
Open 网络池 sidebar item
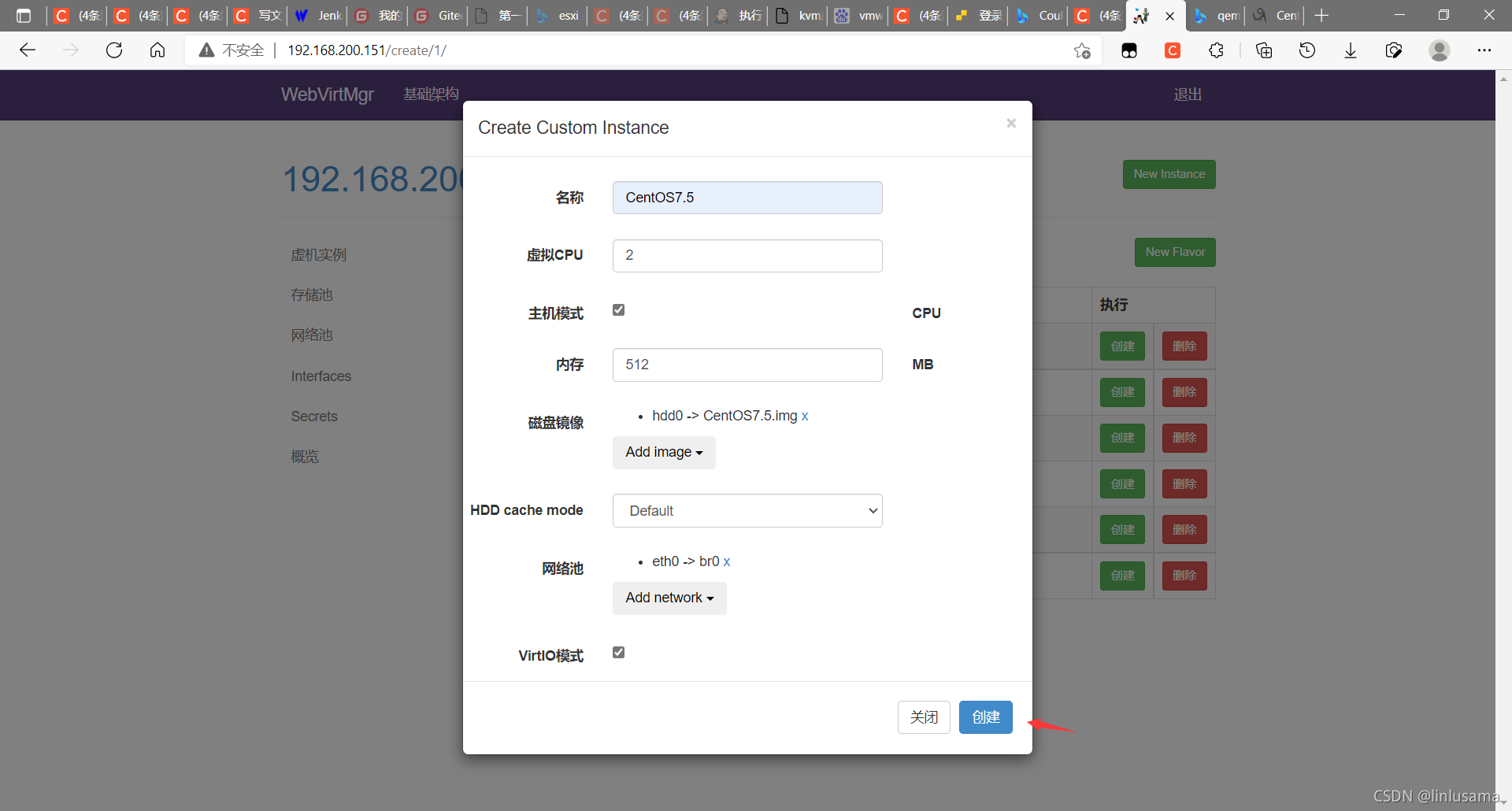312,335
